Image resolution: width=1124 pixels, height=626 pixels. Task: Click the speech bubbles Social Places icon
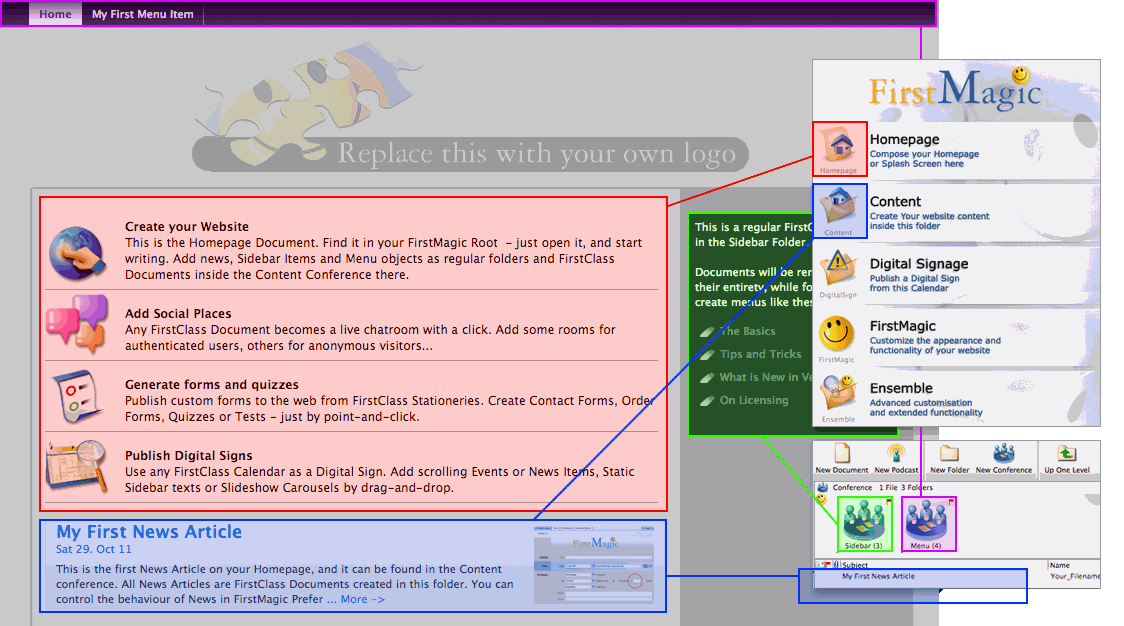click(x=77, y=324)
